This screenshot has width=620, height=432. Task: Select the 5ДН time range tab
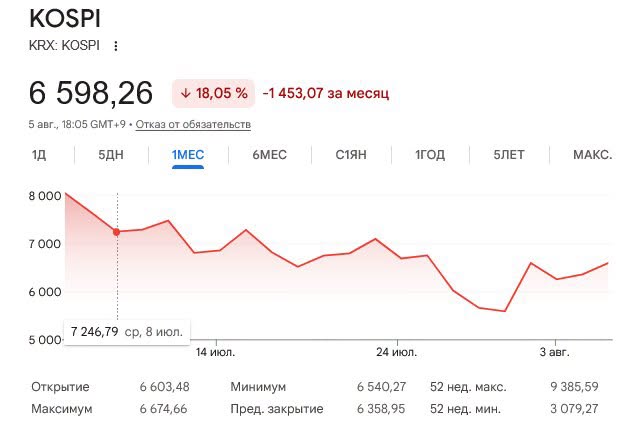pyautogui.click(x=111, y=155)
